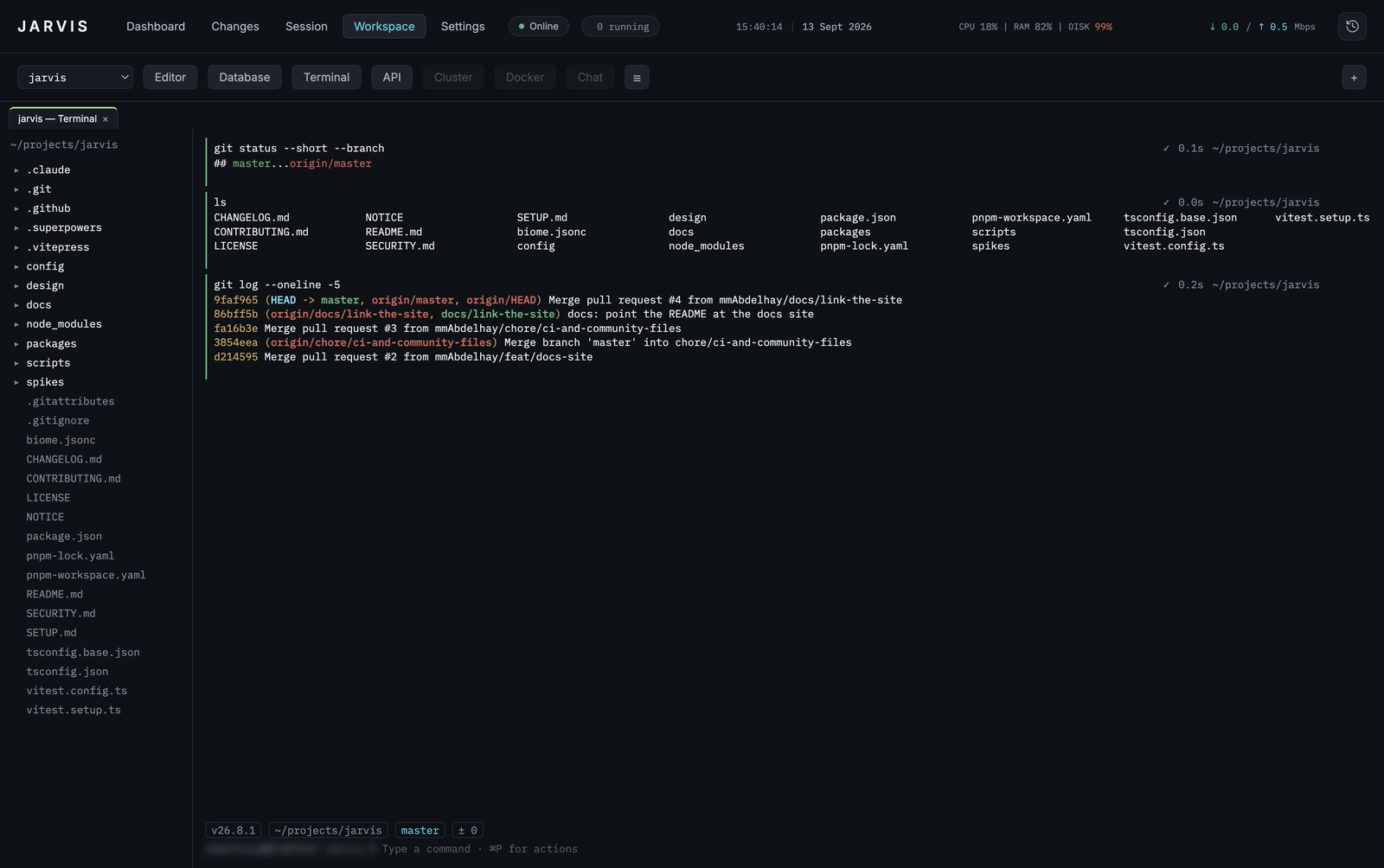The width and height of the screenshot is (1384, 868).
Task: Click the v26.8.1 version badge
Action: tap(234, 831)
